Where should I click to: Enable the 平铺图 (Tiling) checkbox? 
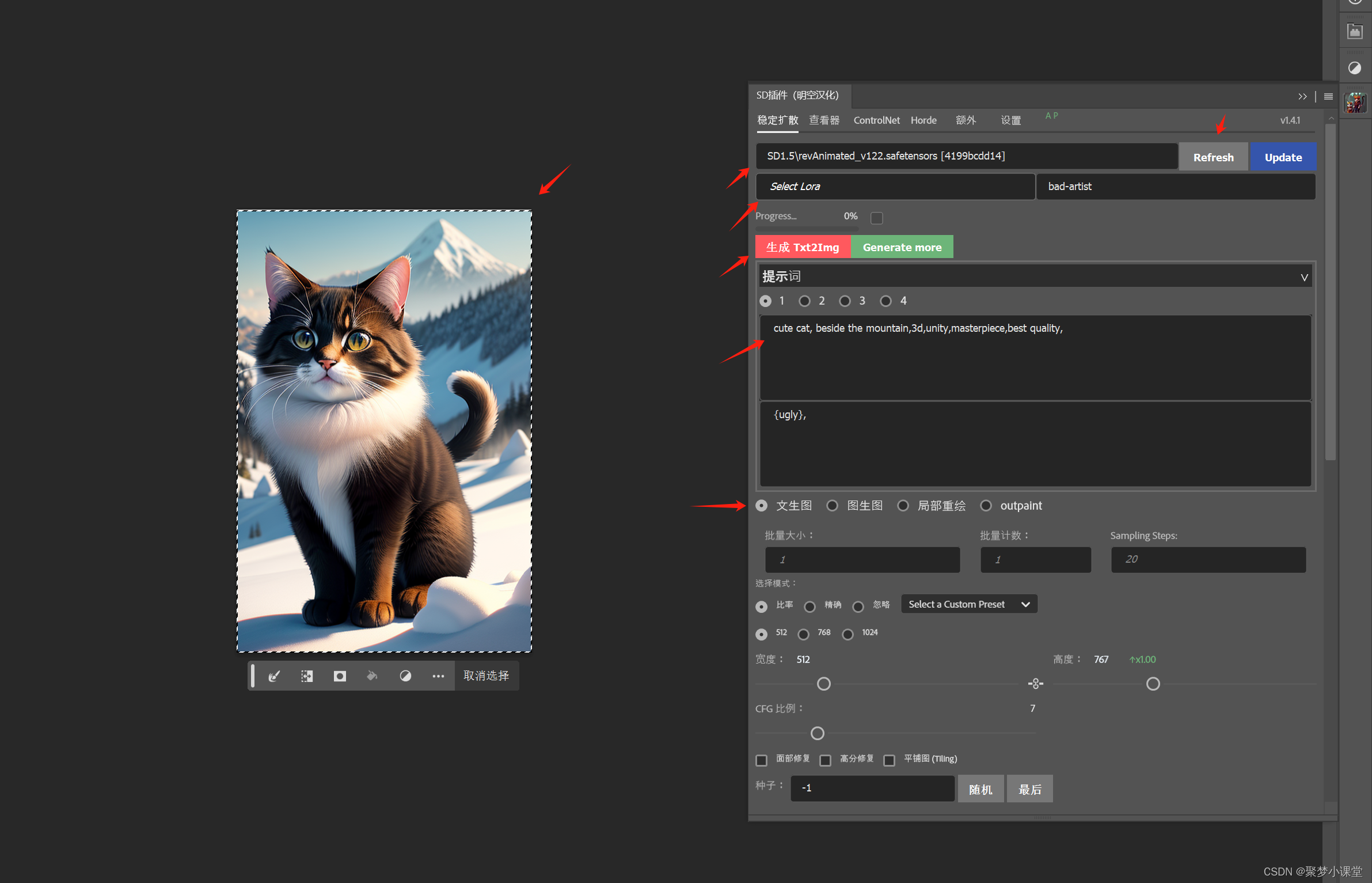click(x=890, y=760)
